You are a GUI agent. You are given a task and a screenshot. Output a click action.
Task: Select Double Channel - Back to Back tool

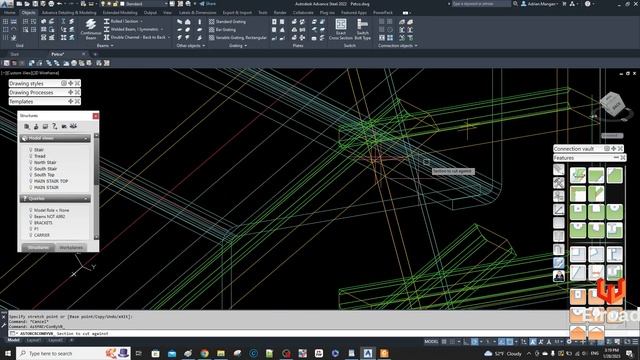135,37
